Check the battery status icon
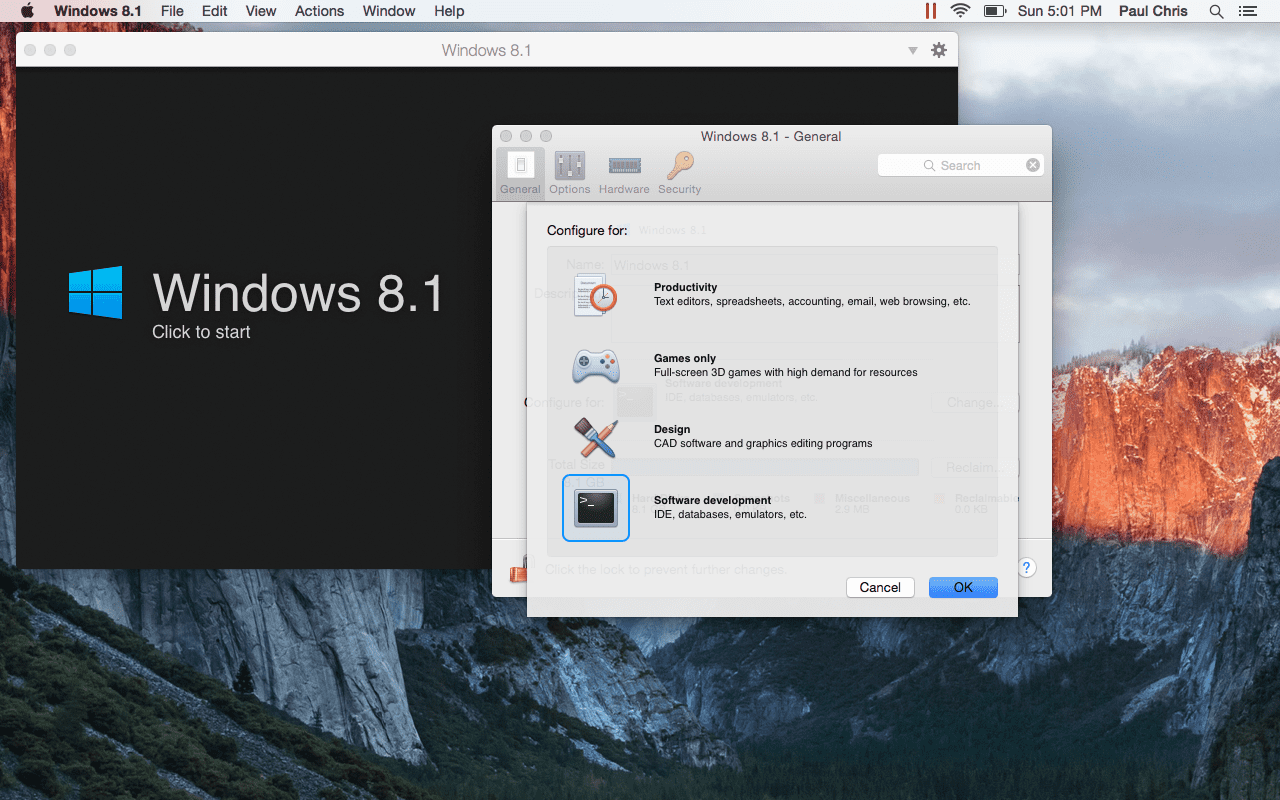1280x800 pixels. 995,11
